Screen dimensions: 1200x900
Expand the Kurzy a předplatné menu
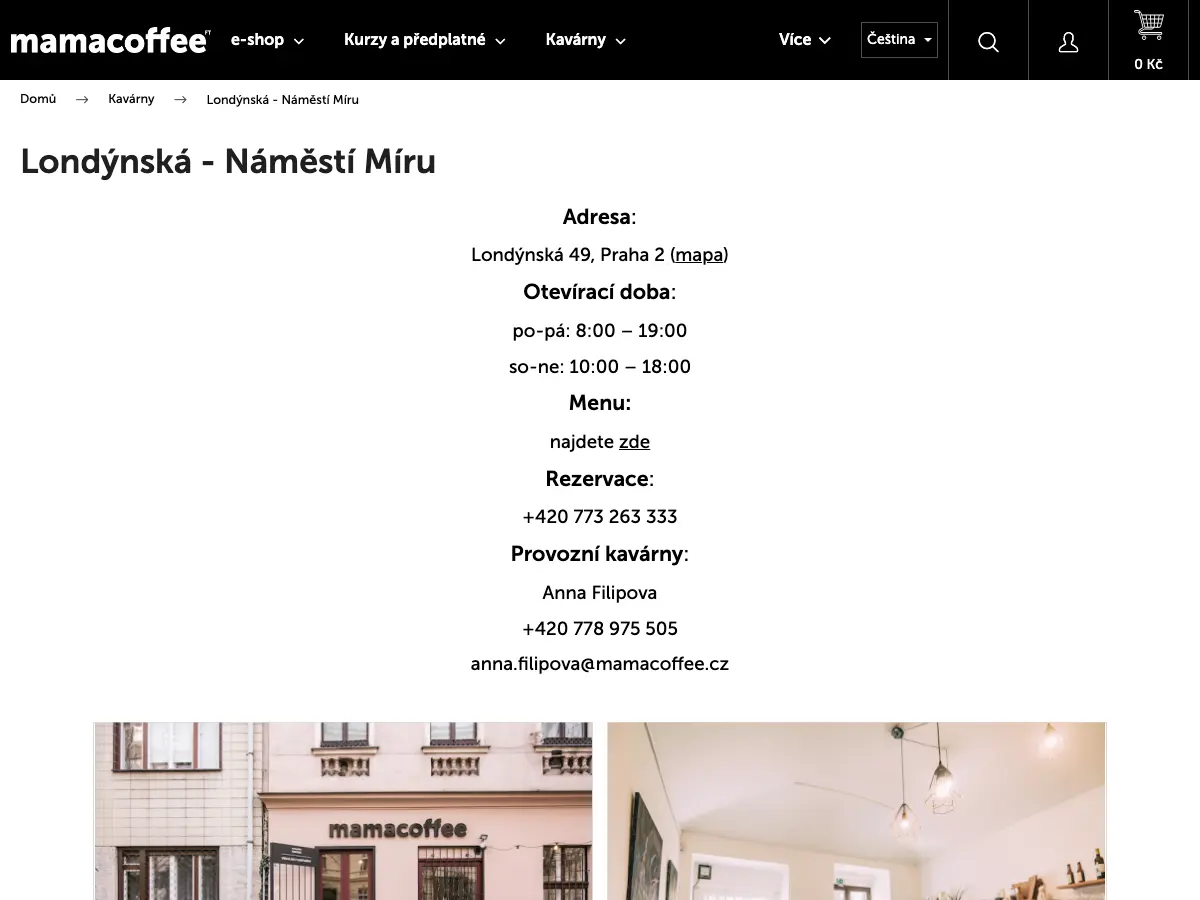424,40
